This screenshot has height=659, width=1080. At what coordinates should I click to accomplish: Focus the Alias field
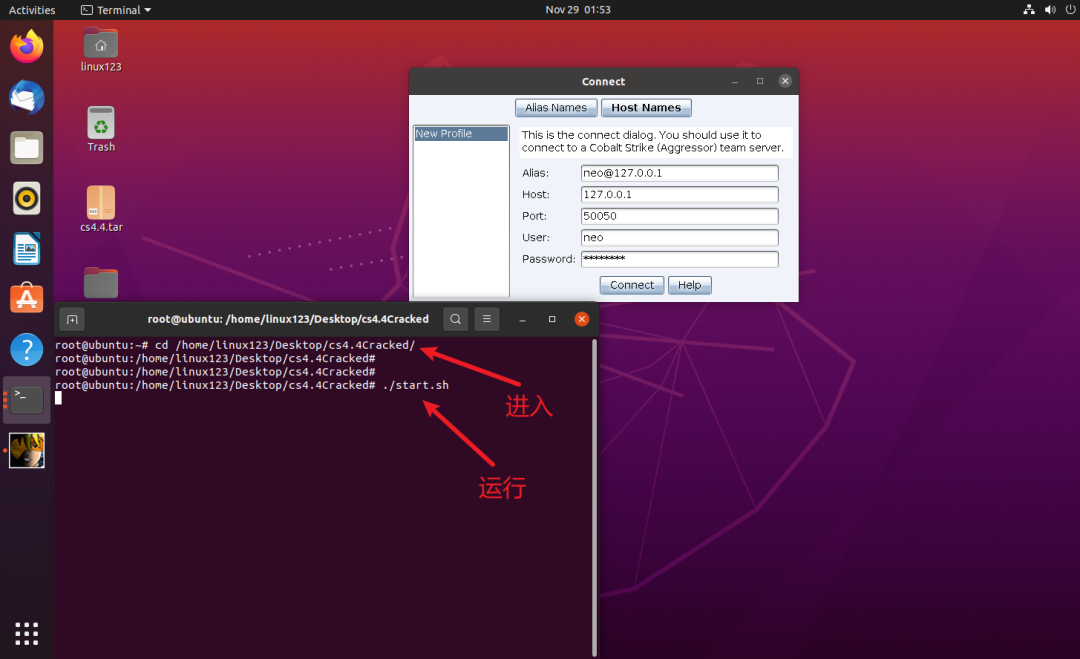[x=679, y=173]
